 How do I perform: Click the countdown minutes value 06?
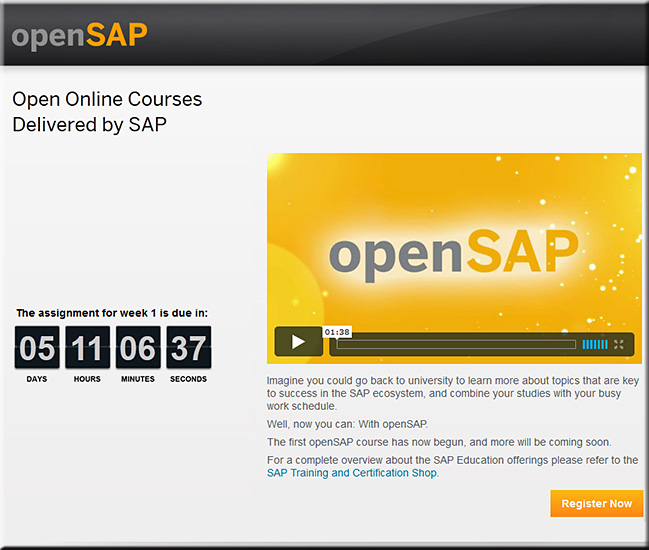[138, 347]
